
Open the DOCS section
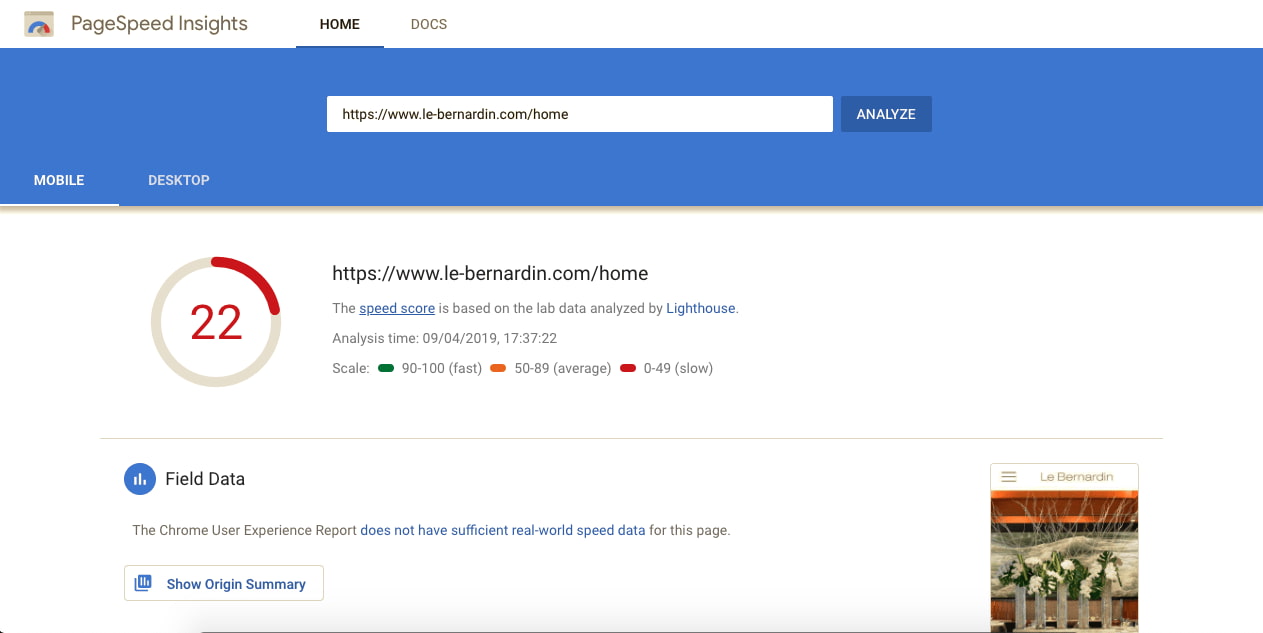coord(428,24)
